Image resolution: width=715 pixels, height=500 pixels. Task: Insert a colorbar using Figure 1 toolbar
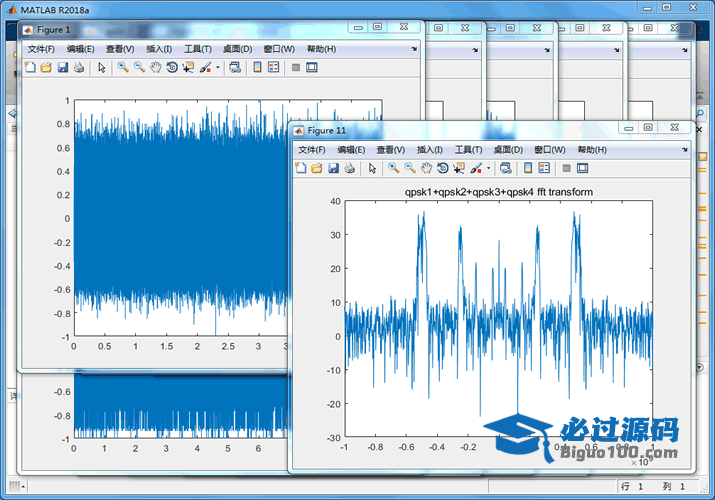[x=256, y=67]
